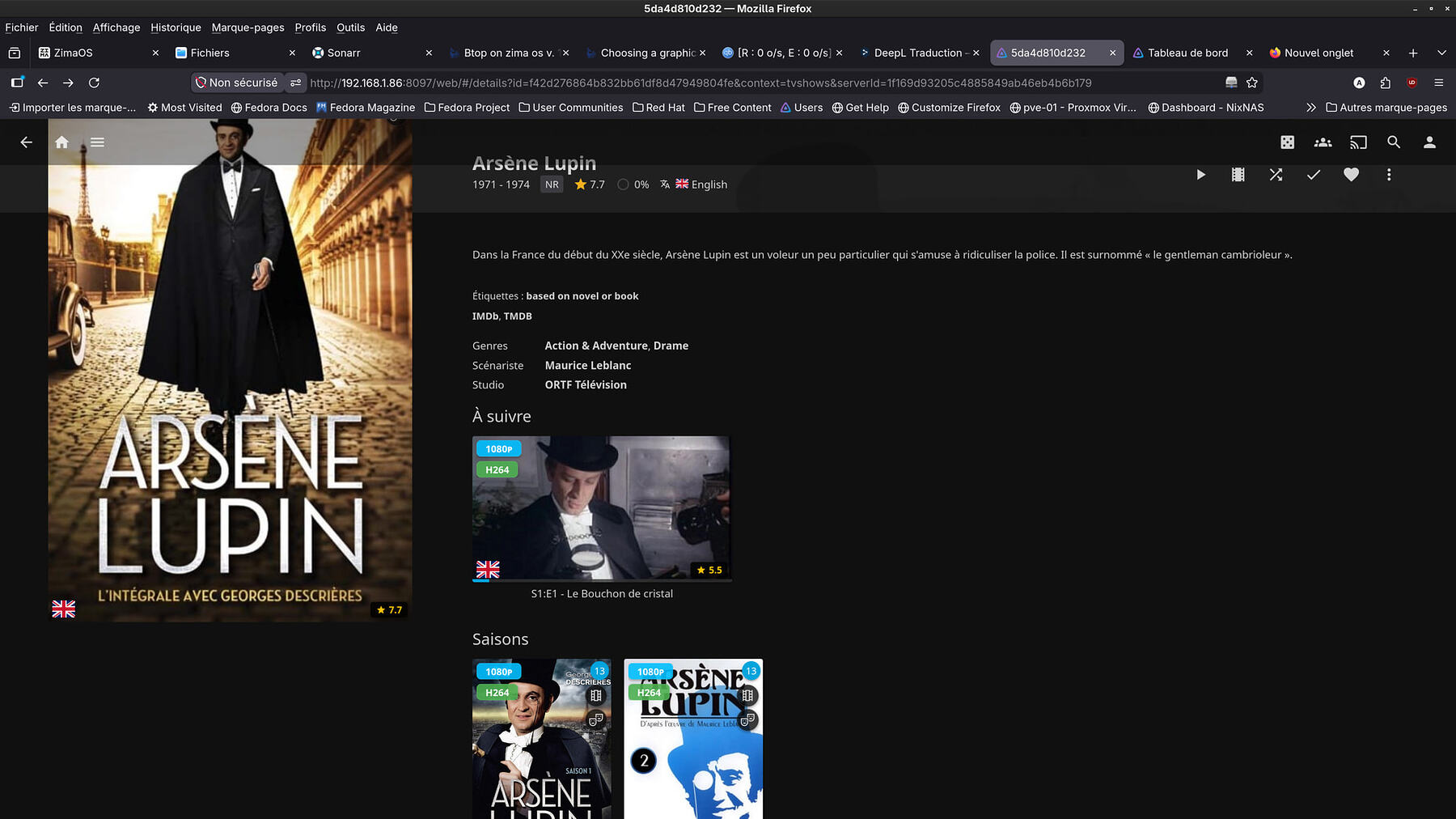
Task: Click the dice random item icon
Action: tap(1288, 142)
